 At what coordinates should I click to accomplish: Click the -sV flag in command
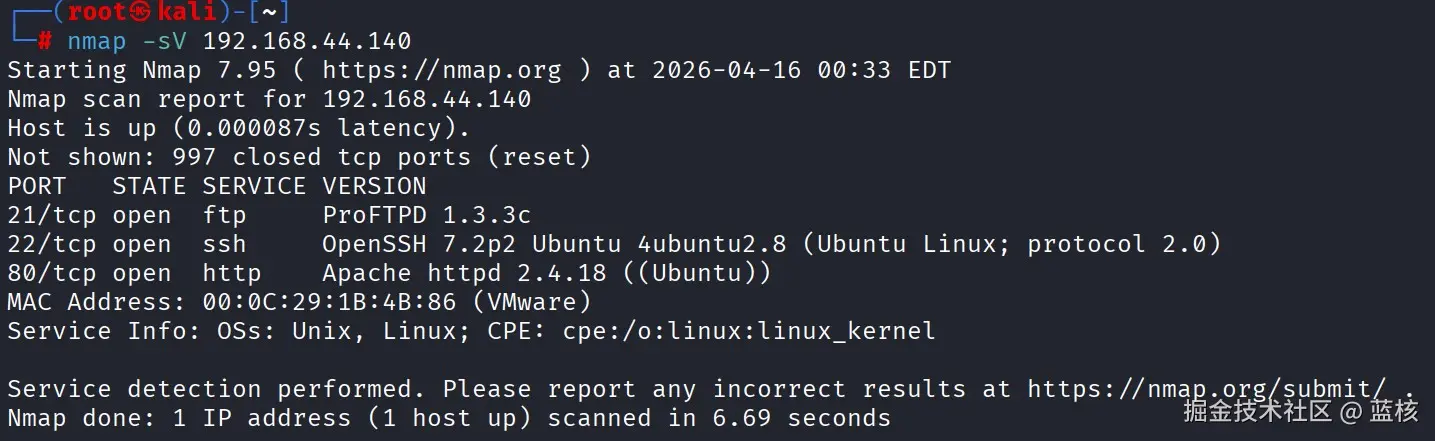pos(165,42)
